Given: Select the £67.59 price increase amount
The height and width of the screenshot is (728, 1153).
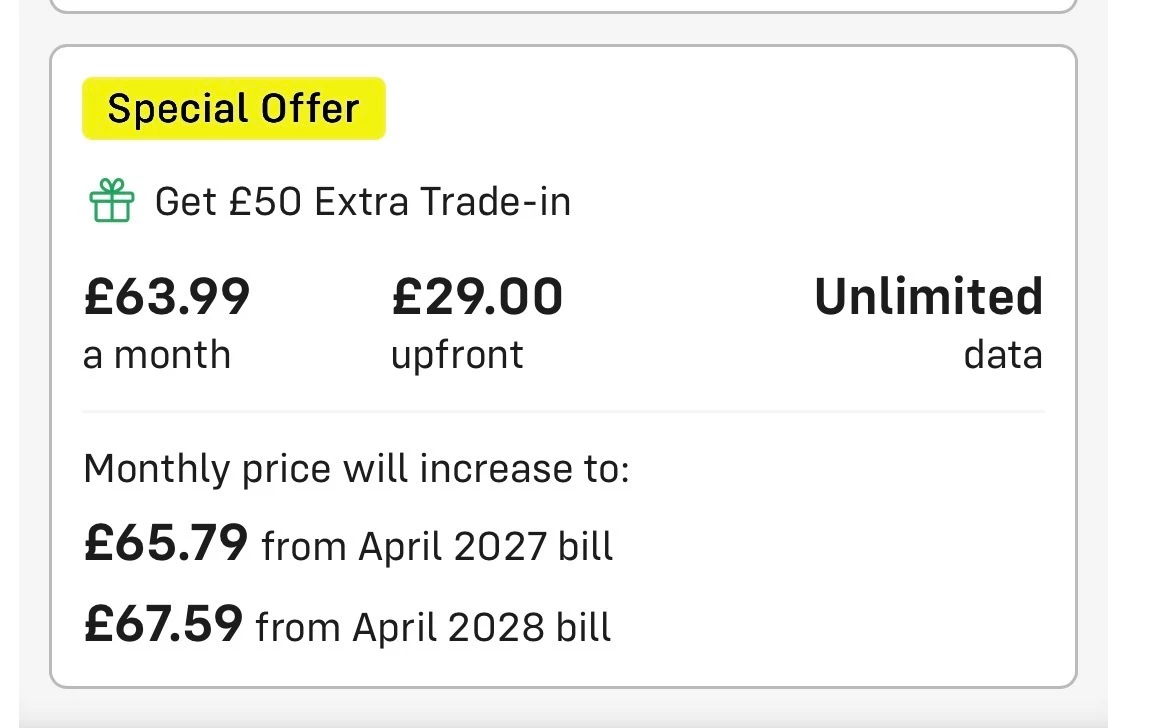Looking at the screenshot, I should point(163,624).
